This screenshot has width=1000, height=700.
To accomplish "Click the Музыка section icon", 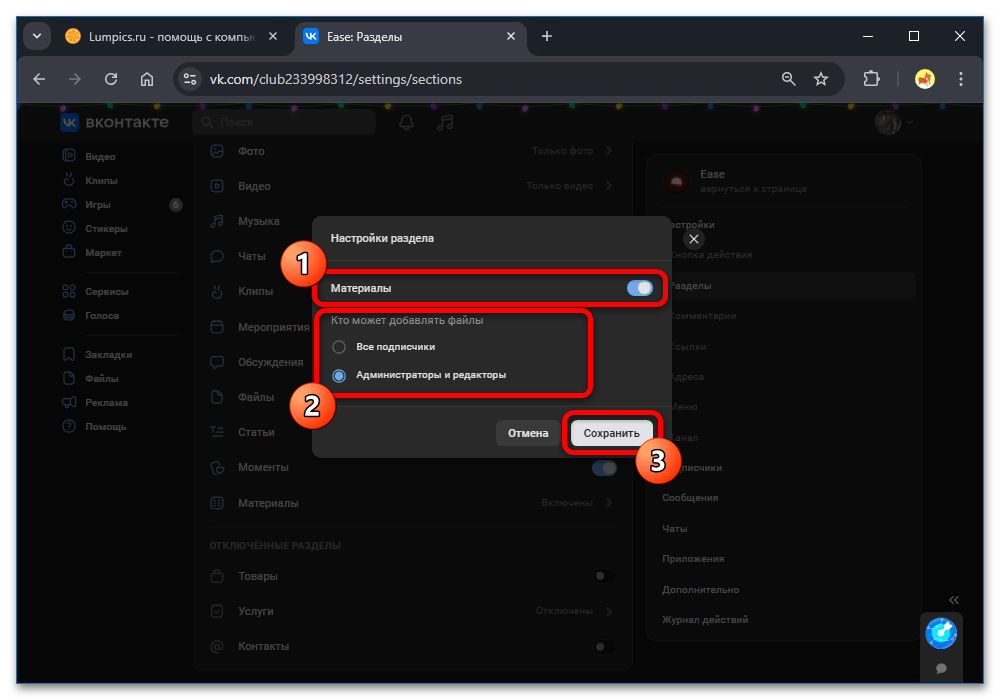I will (217, 221).
